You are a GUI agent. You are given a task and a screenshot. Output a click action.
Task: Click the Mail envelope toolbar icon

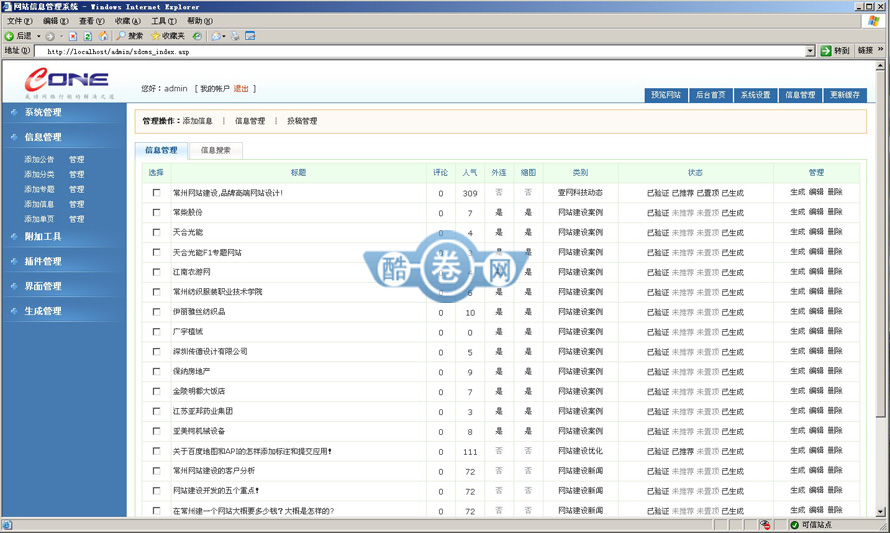click(216, 36)
